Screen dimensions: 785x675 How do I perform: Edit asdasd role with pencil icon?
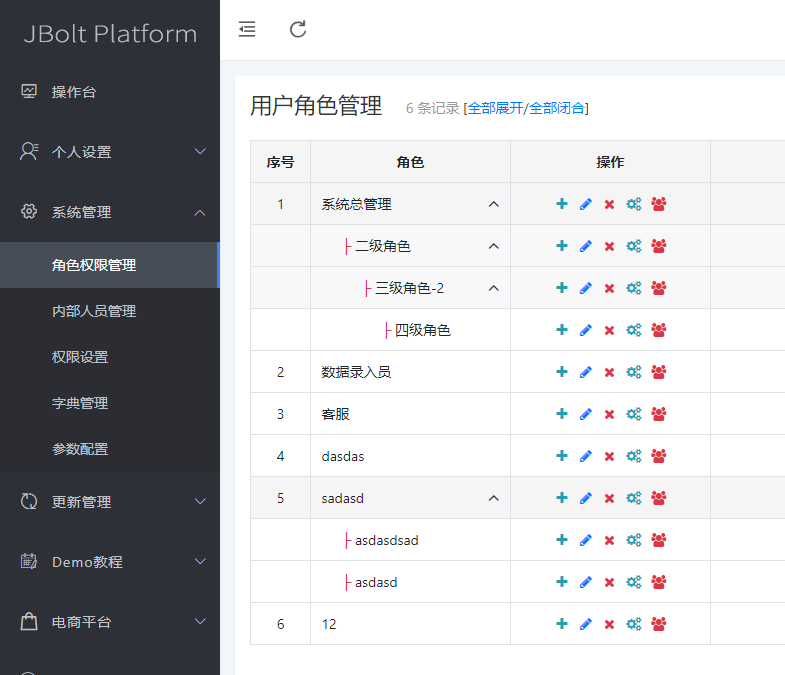tap(586, 582)
